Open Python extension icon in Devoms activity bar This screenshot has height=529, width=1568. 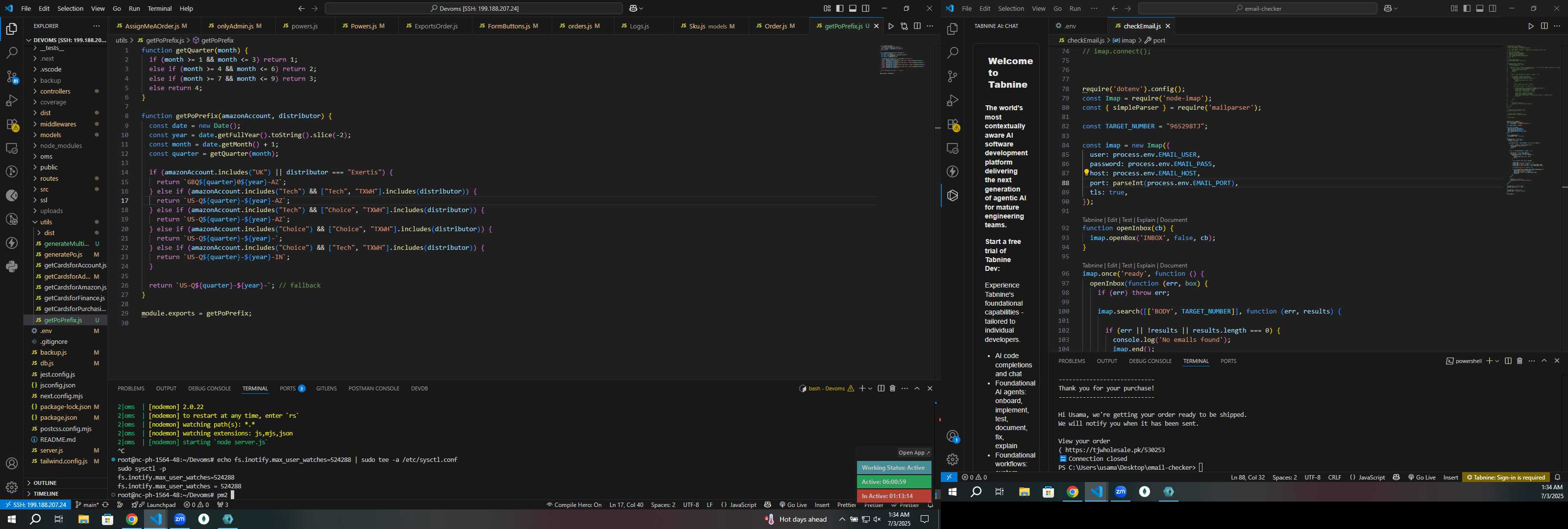12,266
